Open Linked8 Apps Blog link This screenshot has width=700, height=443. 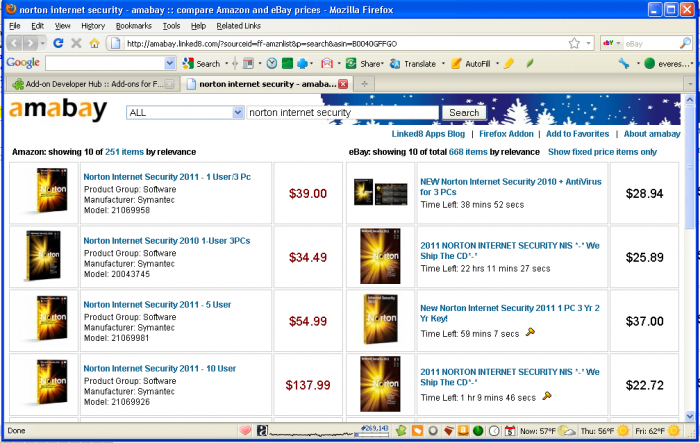pyautogui.click(x=428, y=134)
